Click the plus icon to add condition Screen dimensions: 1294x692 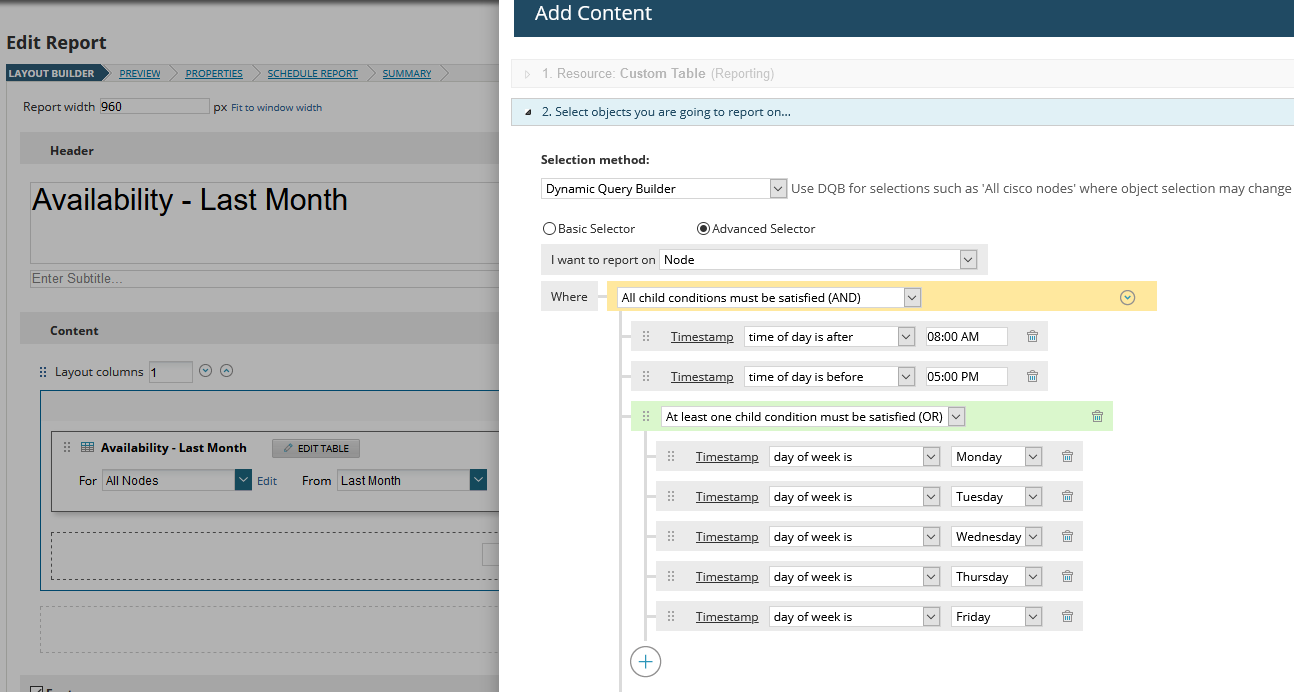click(x=645, y=661)
